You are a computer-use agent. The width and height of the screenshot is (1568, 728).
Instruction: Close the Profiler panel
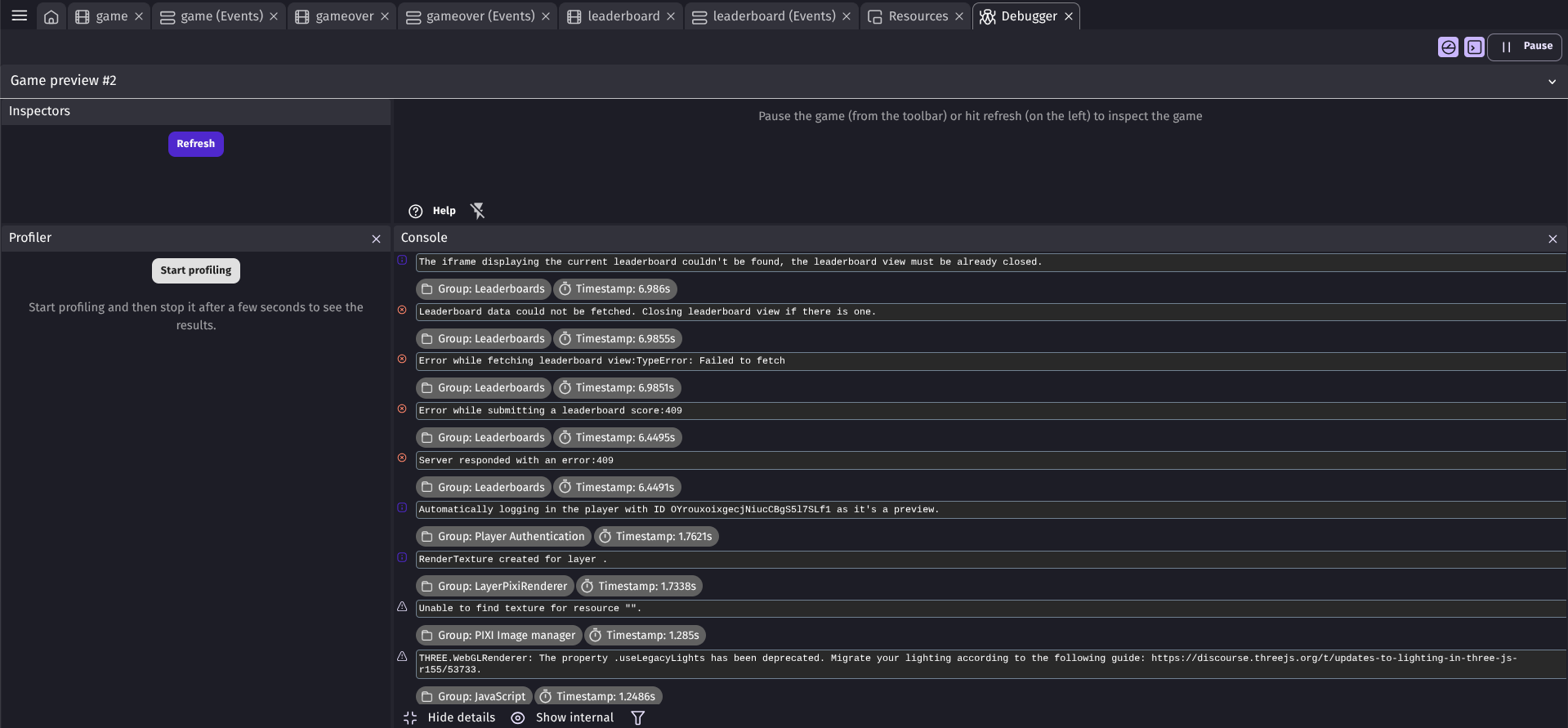point(376,239)
